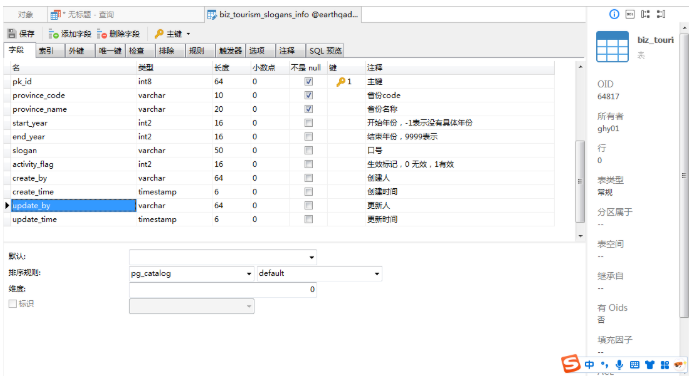693x391 pixels.
Task: Click the slogan length value 50
Action: tap(219, 150)
